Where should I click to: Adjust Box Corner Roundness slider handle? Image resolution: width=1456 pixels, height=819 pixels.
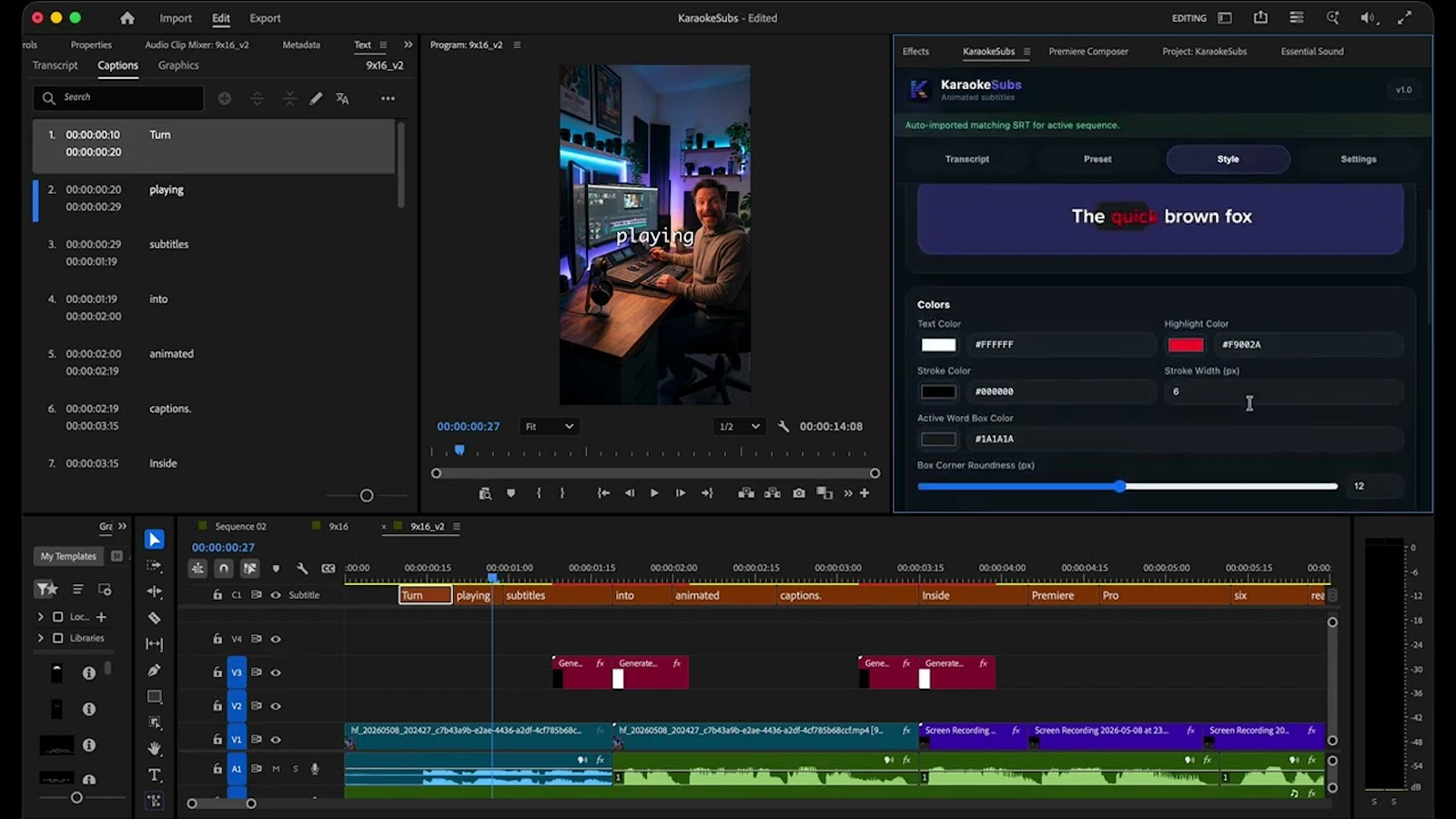(x=1120, y=486)
